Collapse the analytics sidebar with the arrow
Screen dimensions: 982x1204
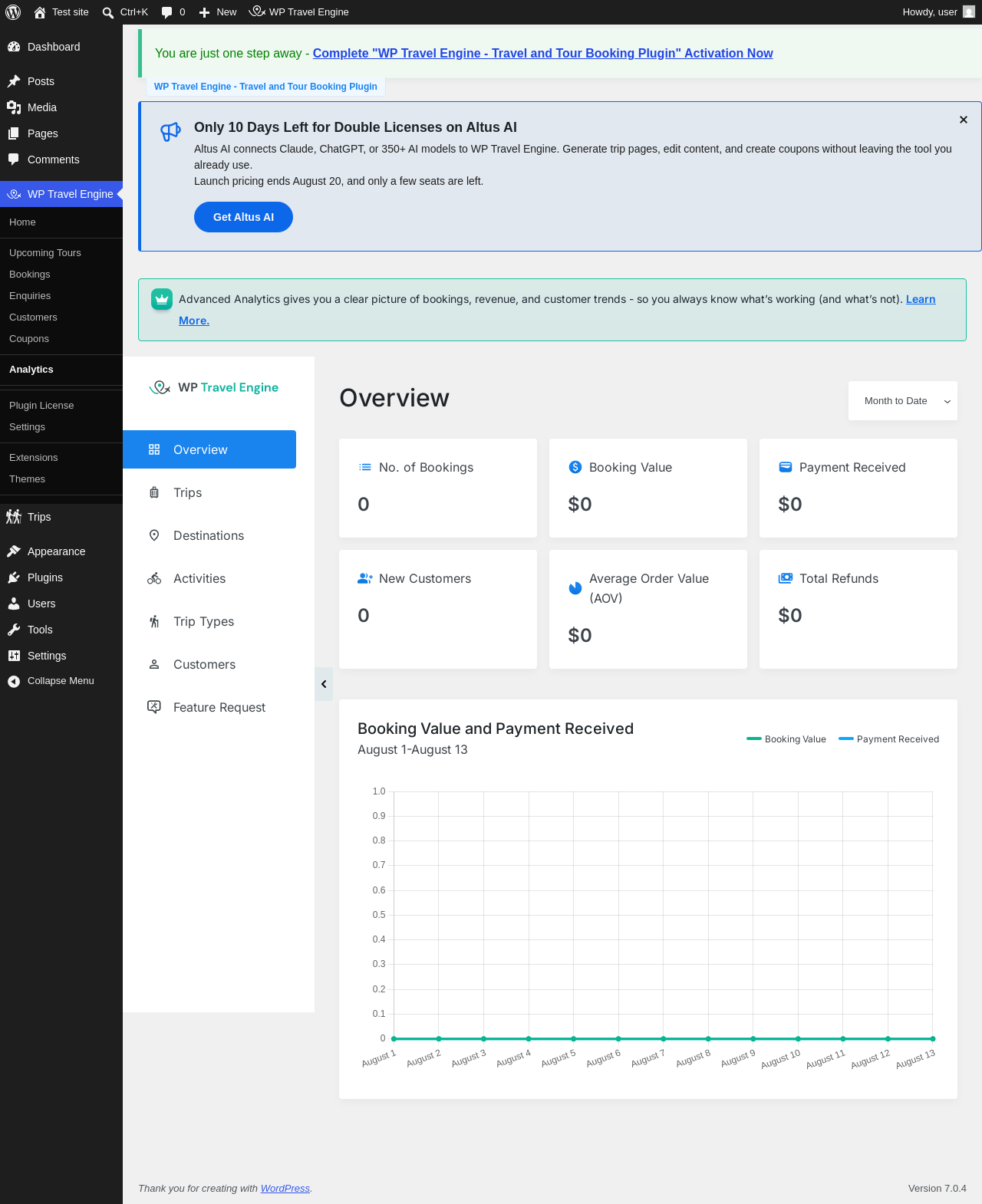[x=324, y=684]
